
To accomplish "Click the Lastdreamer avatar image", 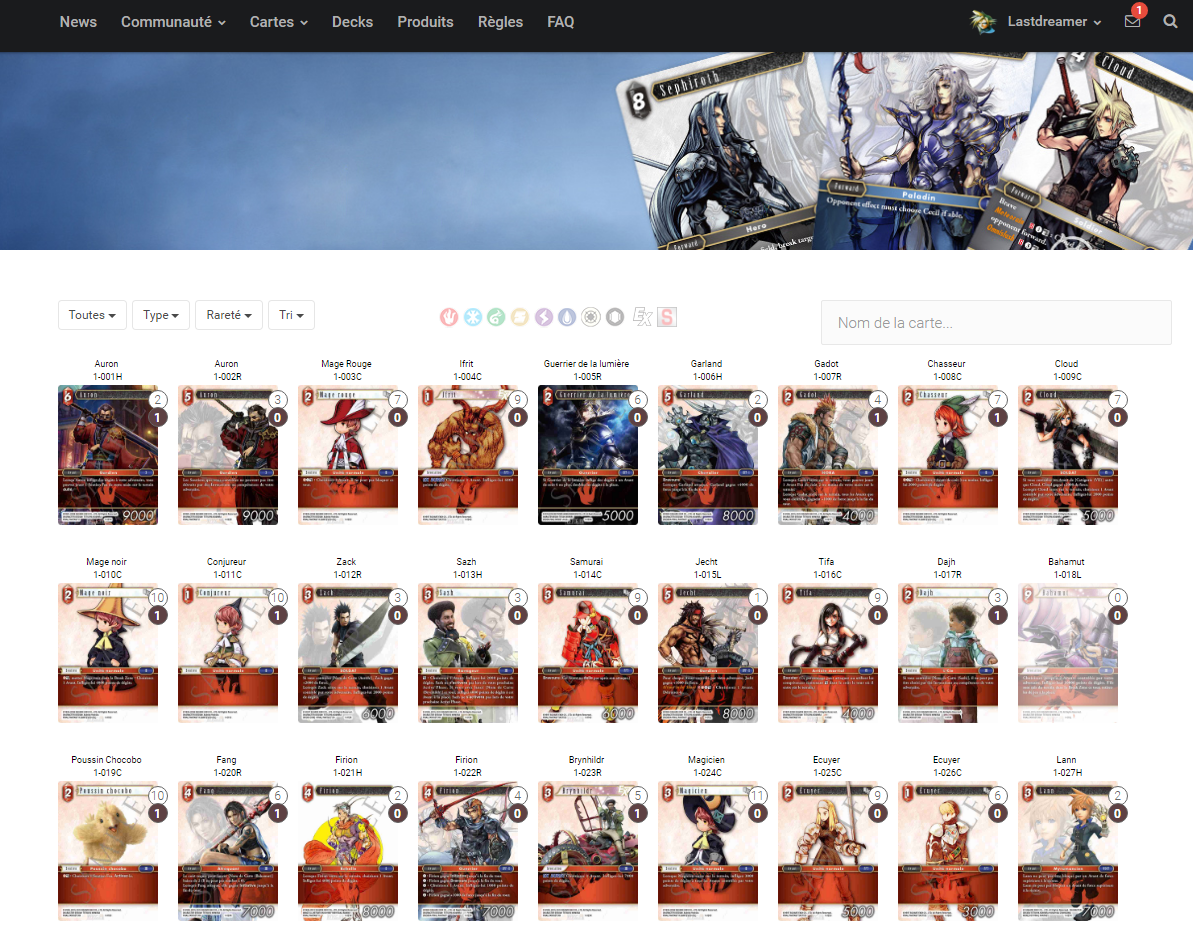I will coord(983,21).
